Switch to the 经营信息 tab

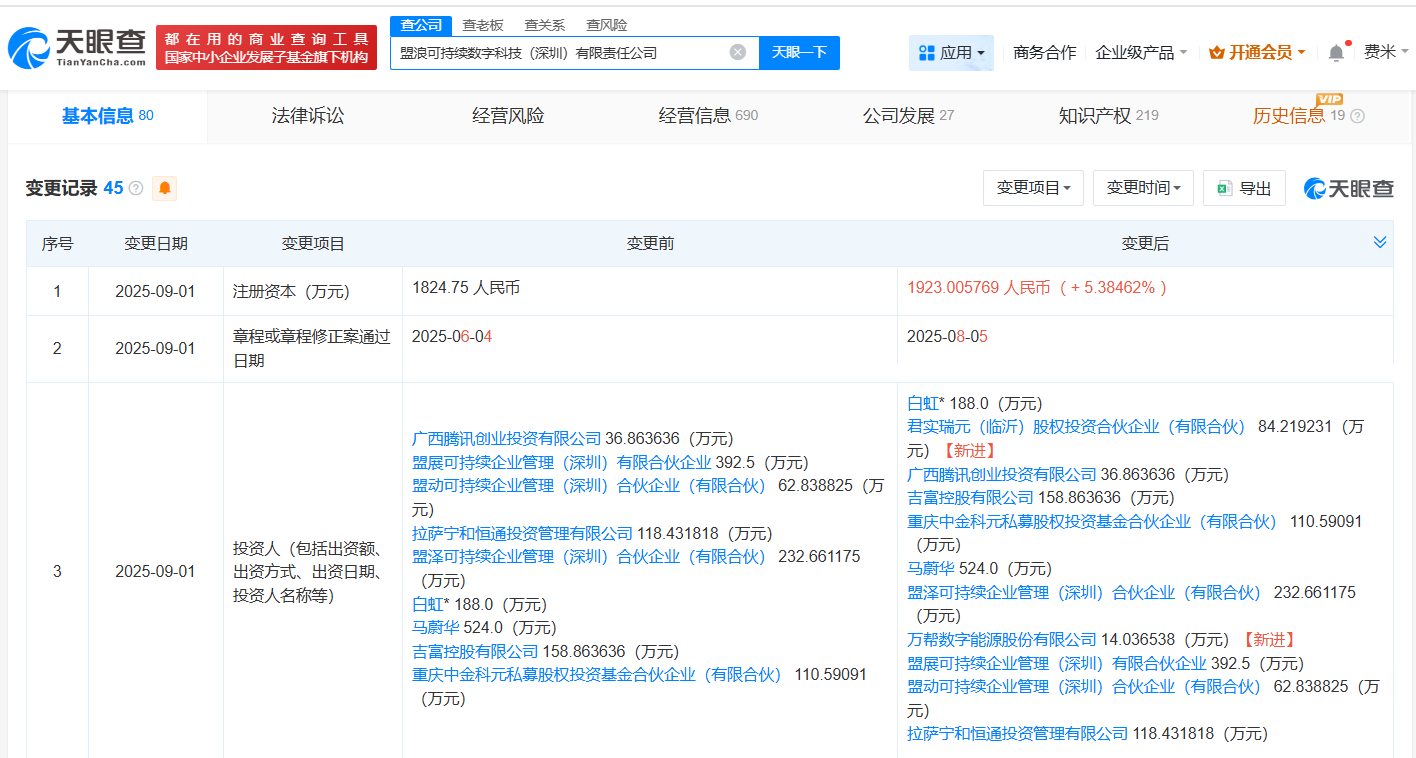coord(708,116)
